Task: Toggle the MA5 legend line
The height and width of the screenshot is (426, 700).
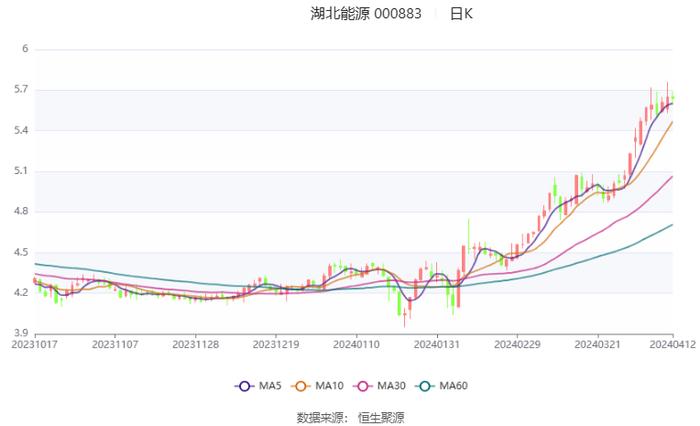Action: pyautogui.click(x=258, y=386)
